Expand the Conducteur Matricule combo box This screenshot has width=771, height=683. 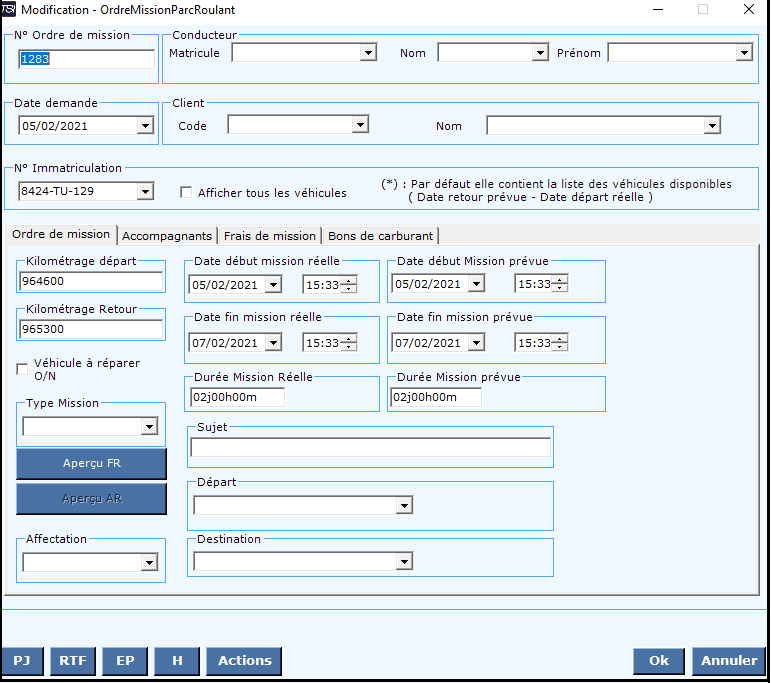[x=368, y=53]
